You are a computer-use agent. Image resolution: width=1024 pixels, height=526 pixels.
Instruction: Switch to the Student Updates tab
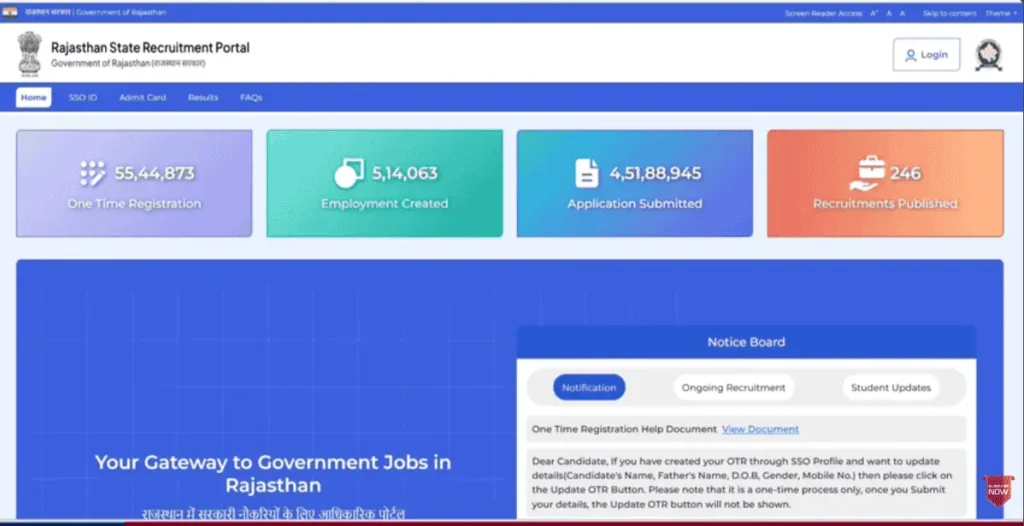(891, 387)
